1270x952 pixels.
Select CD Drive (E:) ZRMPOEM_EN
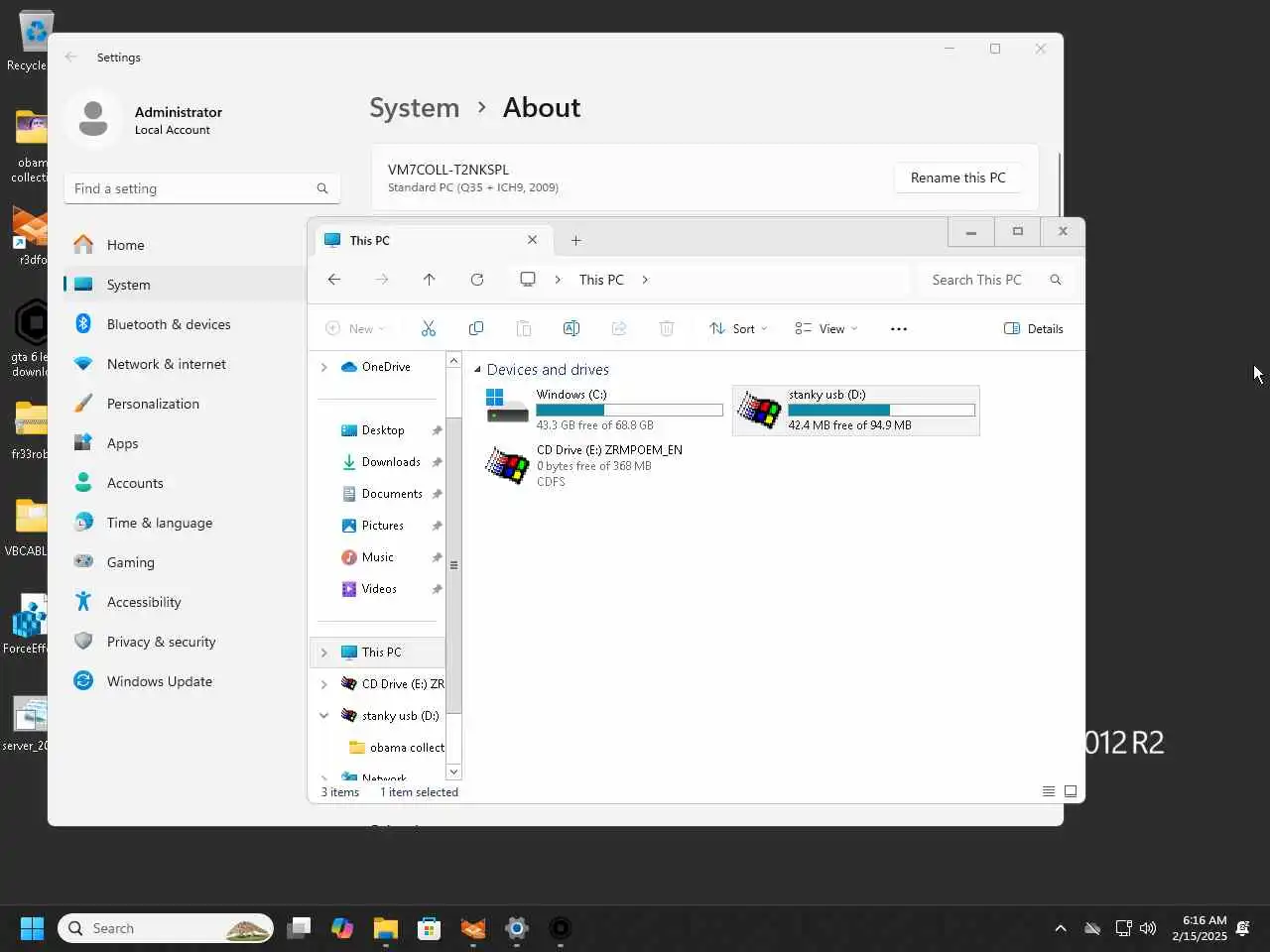(x=603, y=465)
